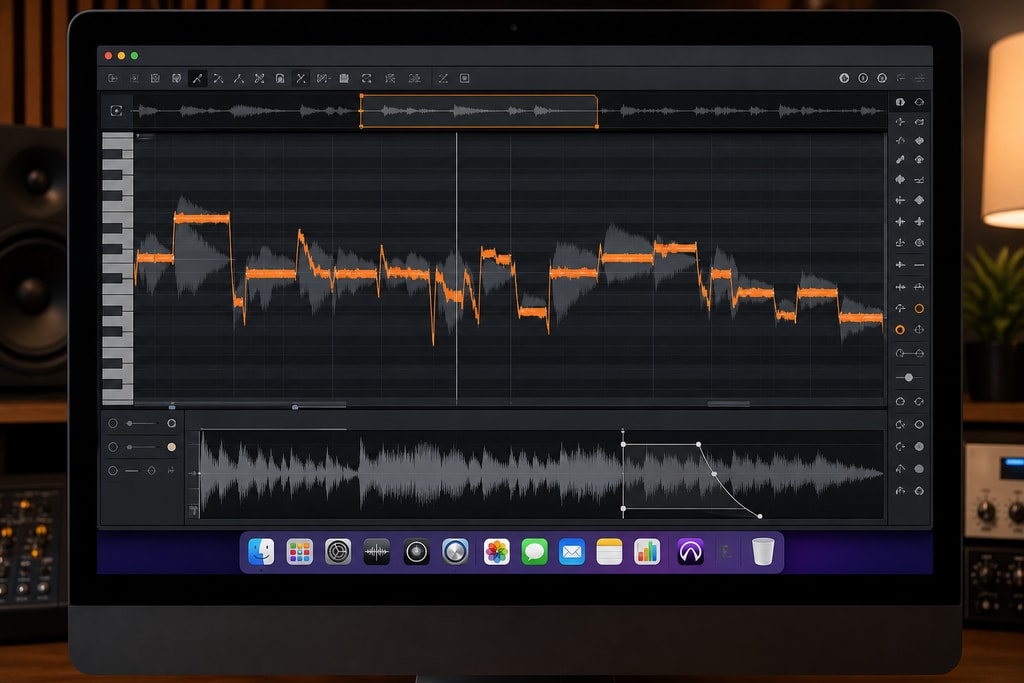The image size is (1024, 683).
Task: Enable the radio circle in the top lower-left row
Action: click(113, 424)
